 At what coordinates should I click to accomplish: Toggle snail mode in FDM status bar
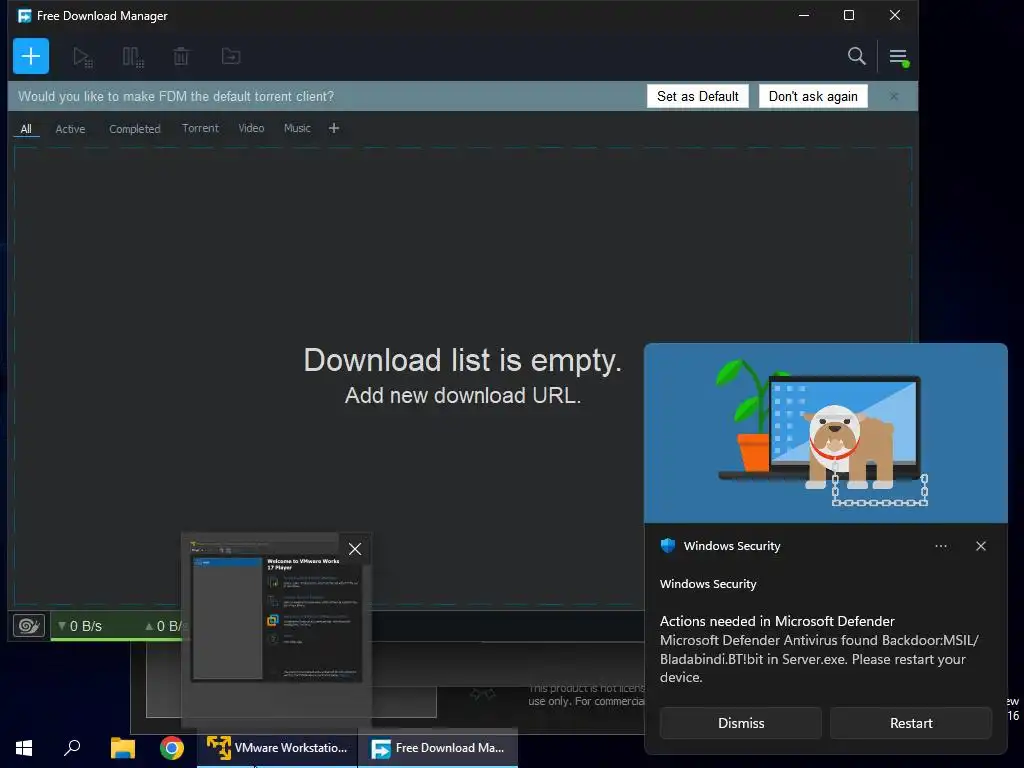[29, 626]
